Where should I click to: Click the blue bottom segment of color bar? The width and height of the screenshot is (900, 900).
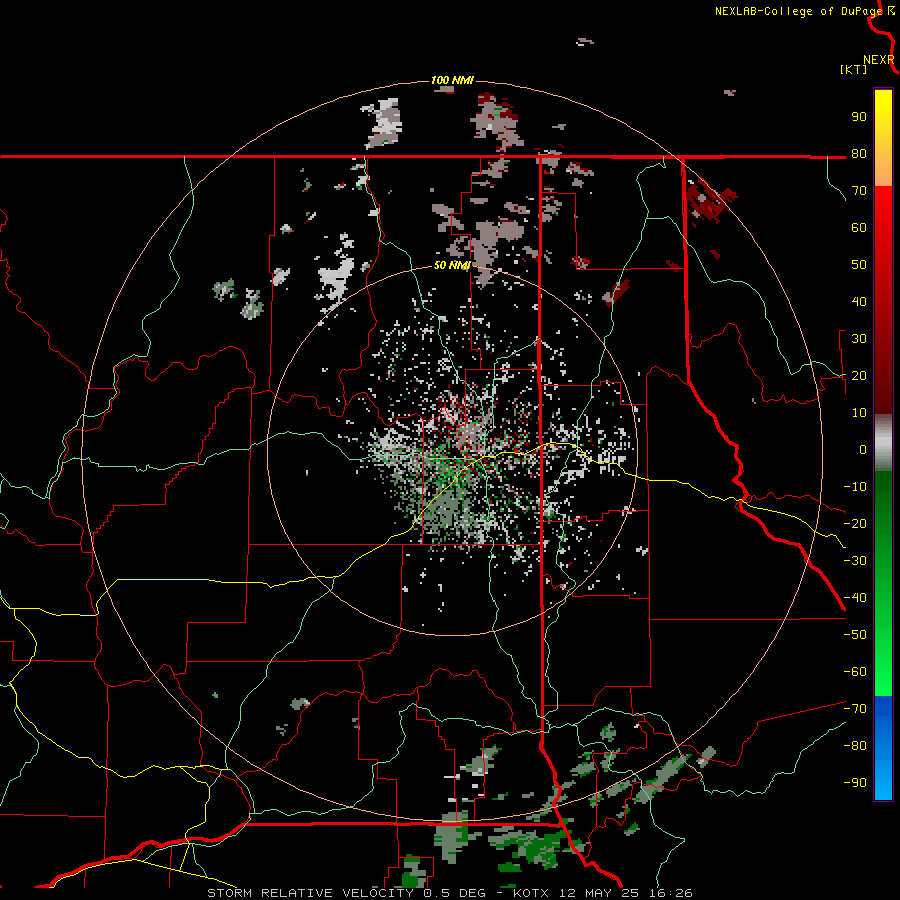click(883, 748)
